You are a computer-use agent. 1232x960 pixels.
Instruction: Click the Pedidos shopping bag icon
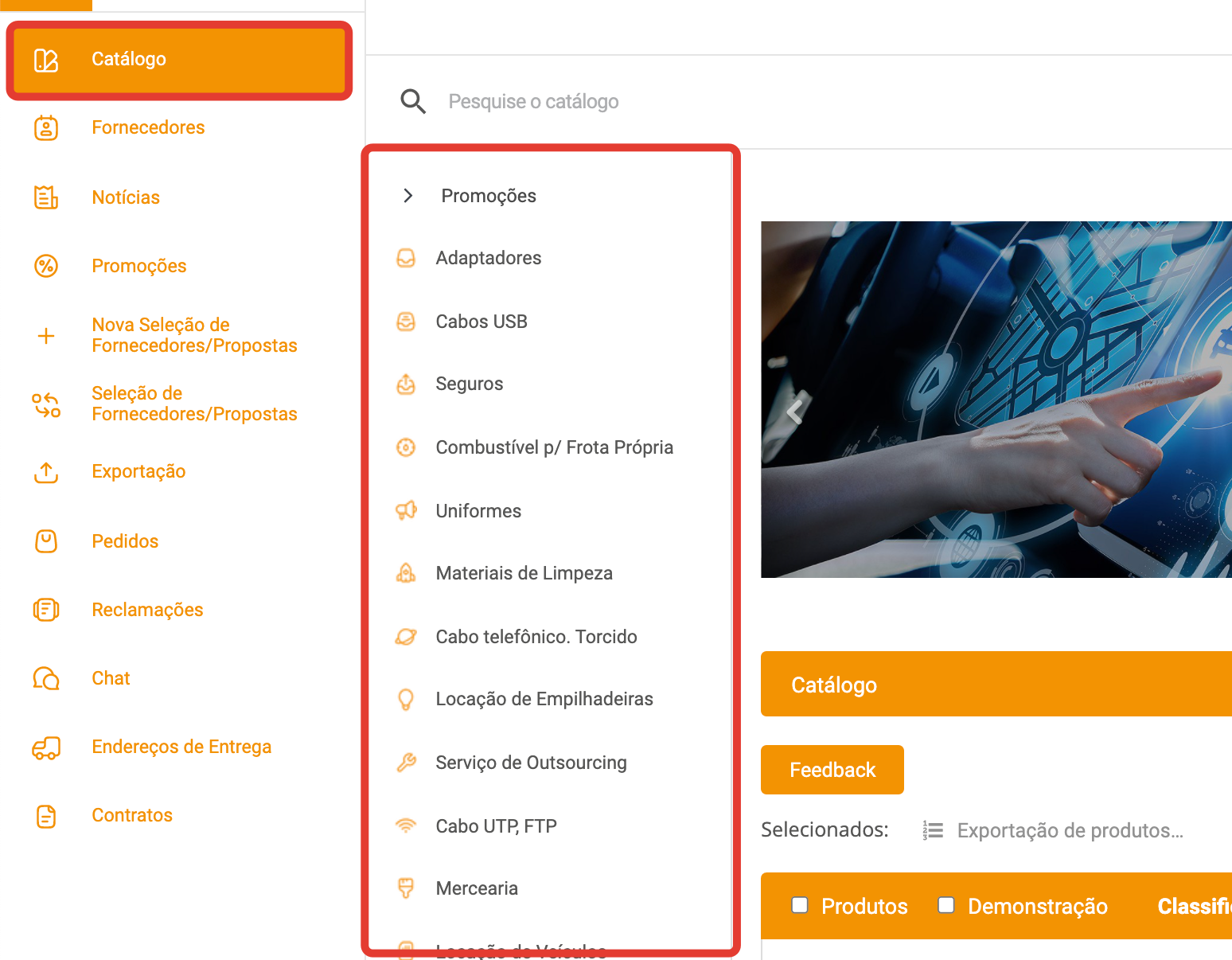coord(46,541)
